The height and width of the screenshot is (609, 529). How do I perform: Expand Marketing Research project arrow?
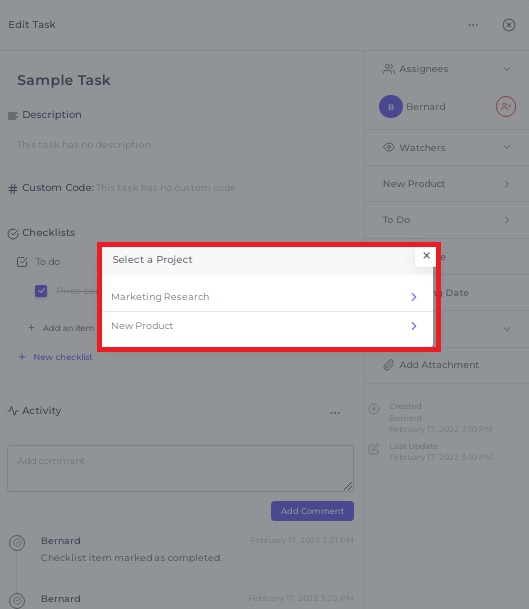click(x=414, y=297)
